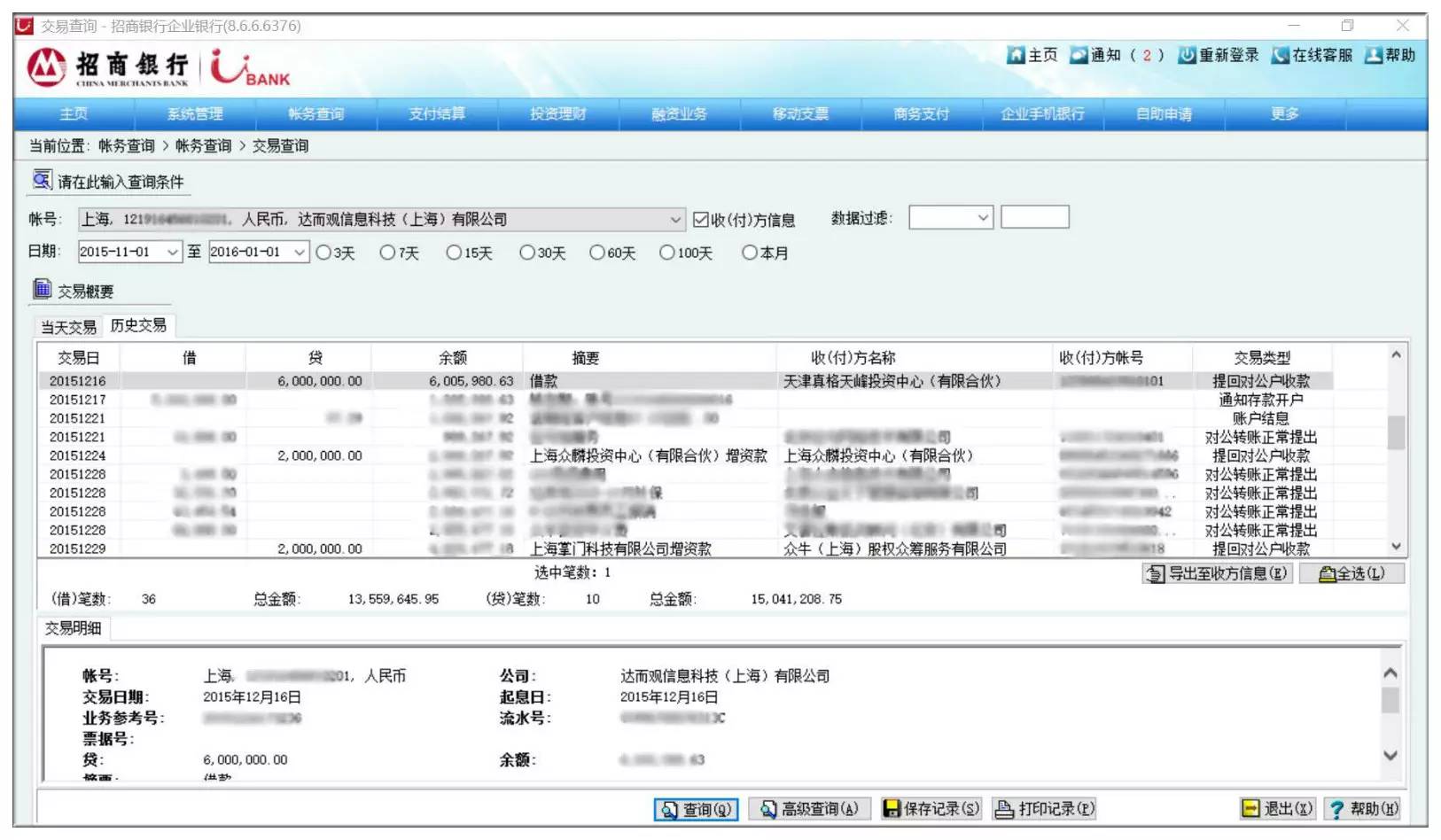Click the search icon beside 请在此输入查询条件
Screen dimensions: 1441x840
click(43, 180)
